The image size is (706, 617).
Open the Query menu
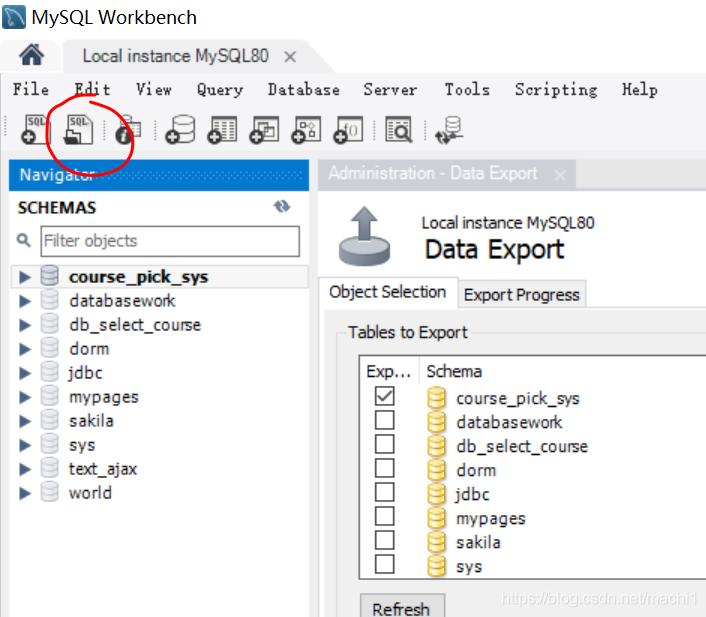(220, 90)
